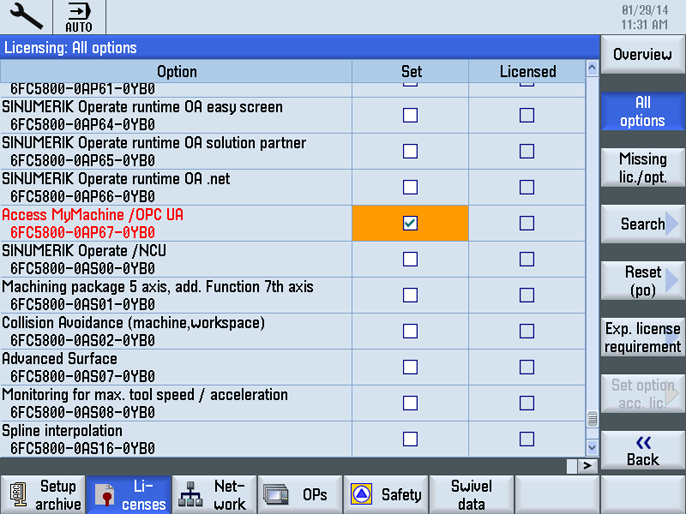
Task: Click the wrench setup icon
Action: pos(26,17)
